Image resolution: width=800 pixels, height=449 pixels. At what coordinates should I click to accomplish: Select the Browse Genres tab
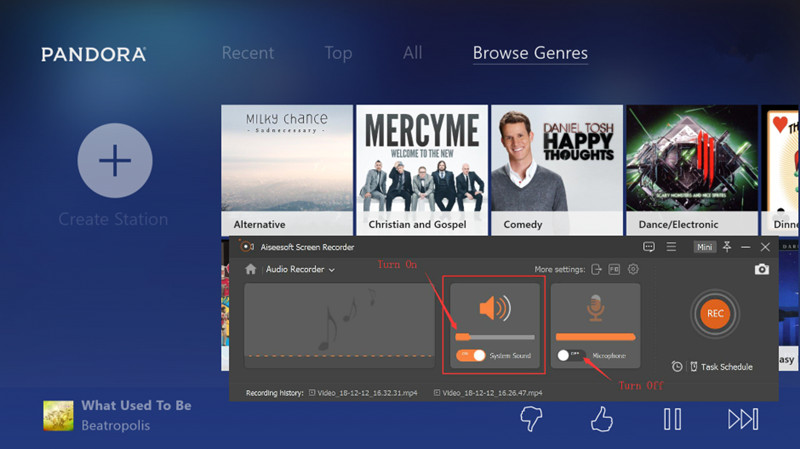[x=530, y=53]
